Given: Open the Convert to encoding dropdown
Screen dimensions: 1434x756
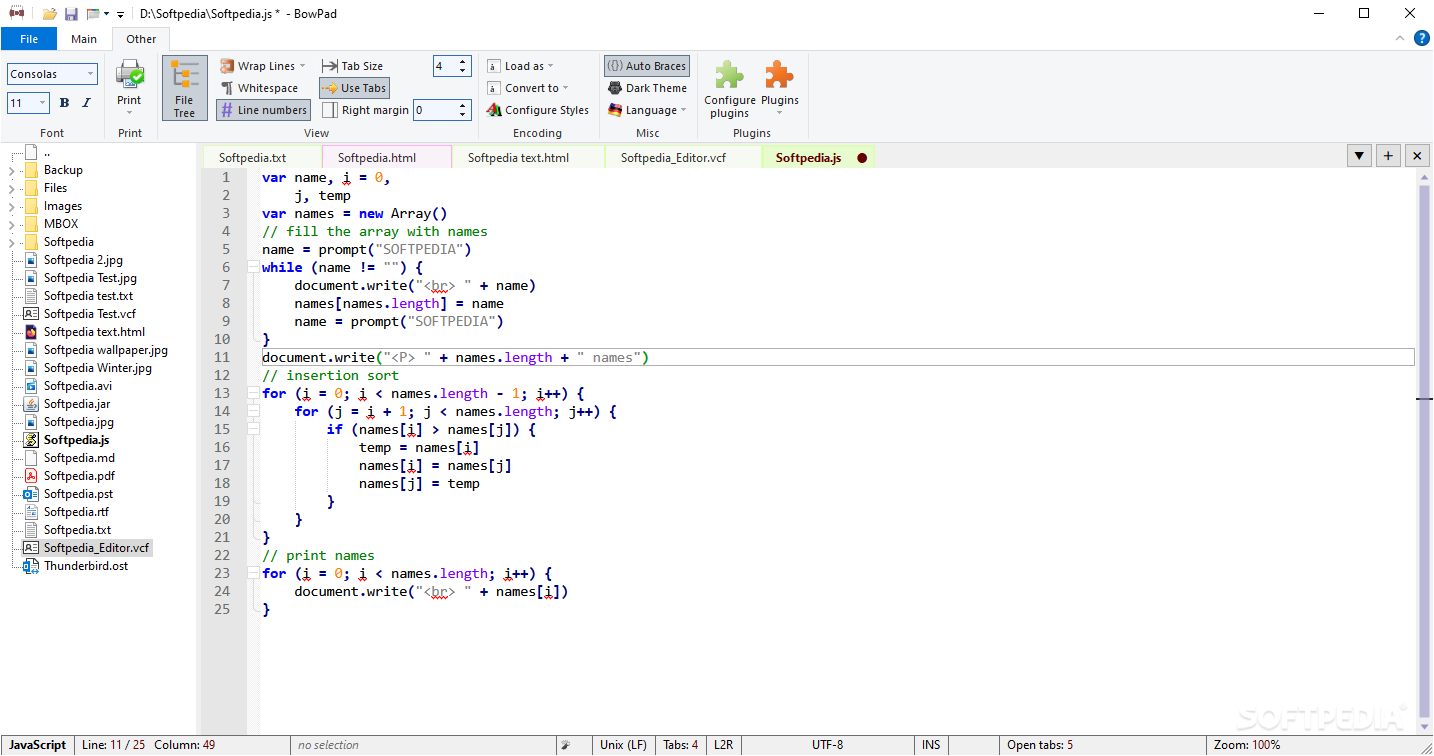Looking at the screenshot, I should pos(528,88).
